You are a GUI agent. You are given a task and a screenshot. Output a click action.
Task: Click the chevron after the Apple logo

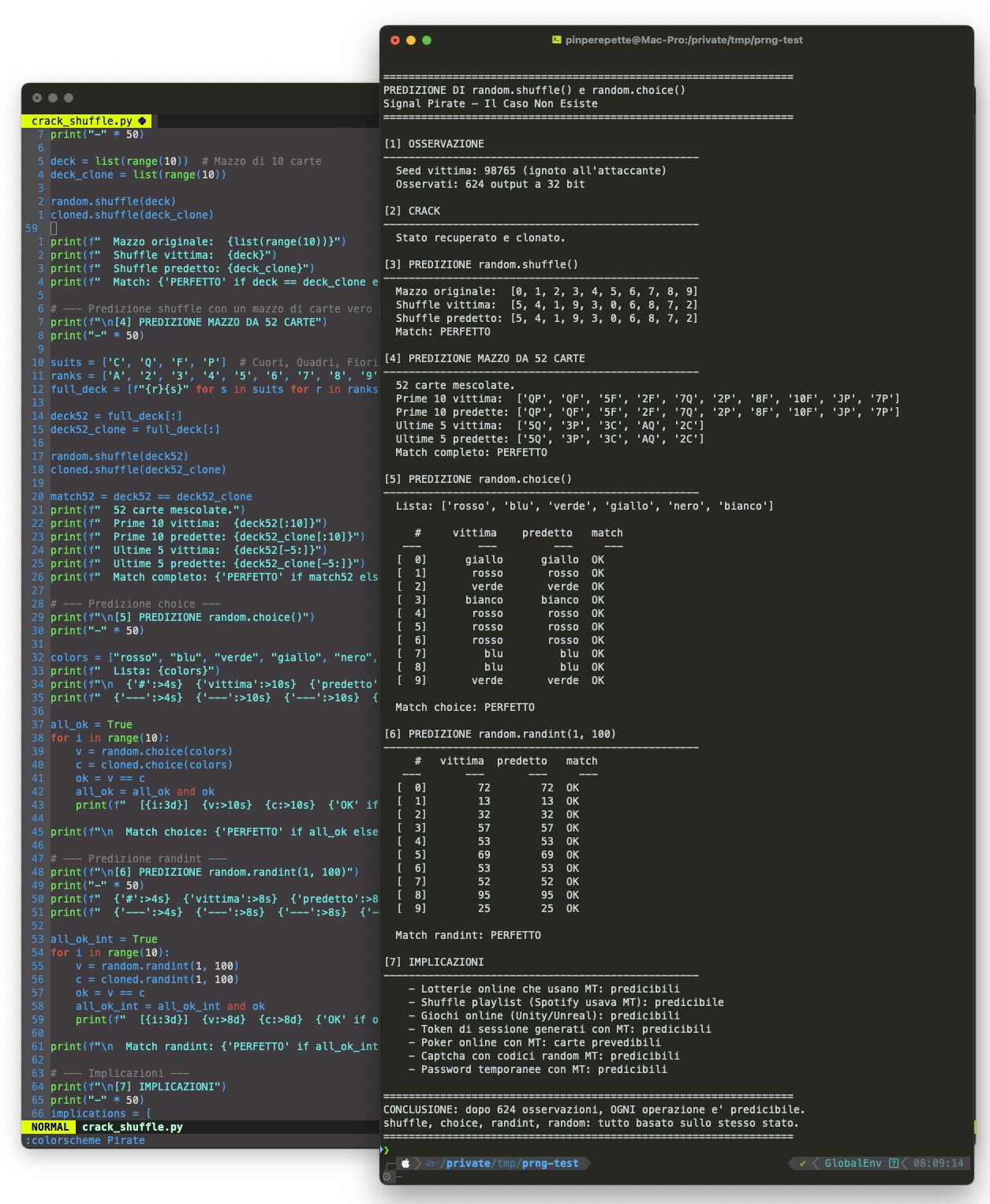[x=417, y=1163]
